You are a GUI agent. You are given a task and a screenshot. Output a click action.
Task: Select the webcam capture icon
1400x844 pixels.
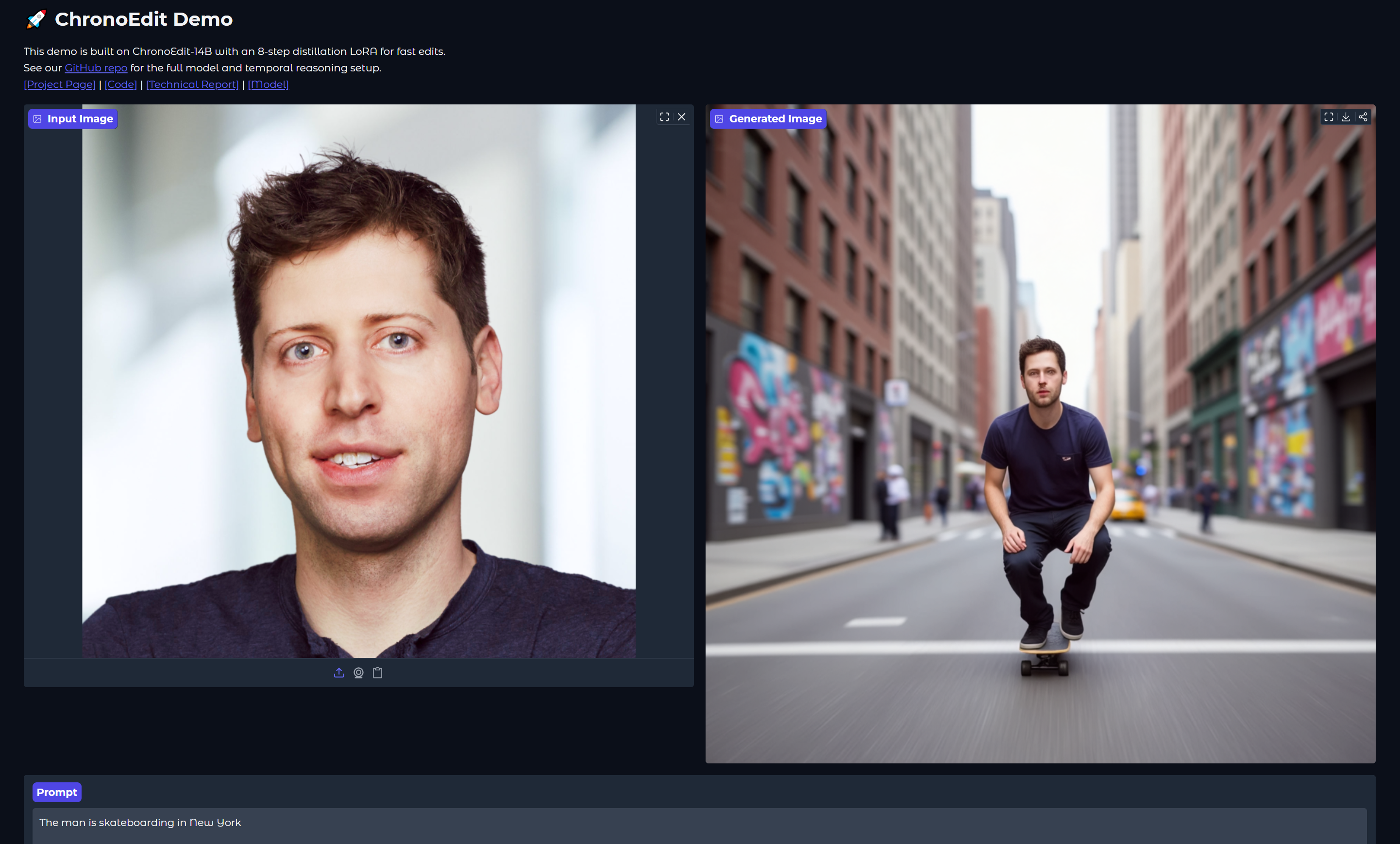click(x=358, y=673)
